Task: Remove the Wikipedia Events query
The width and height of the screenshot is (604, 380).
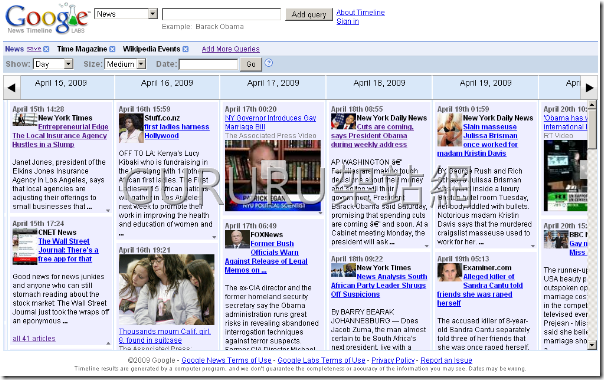Action: [x=185, y=49]
